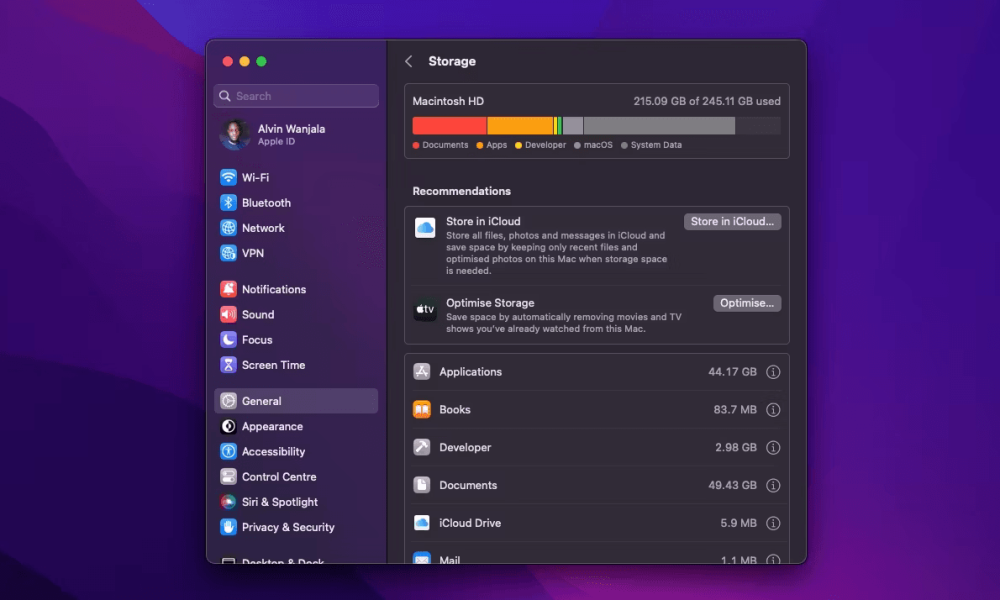Select the Focus moon icon

pos(228,340)
